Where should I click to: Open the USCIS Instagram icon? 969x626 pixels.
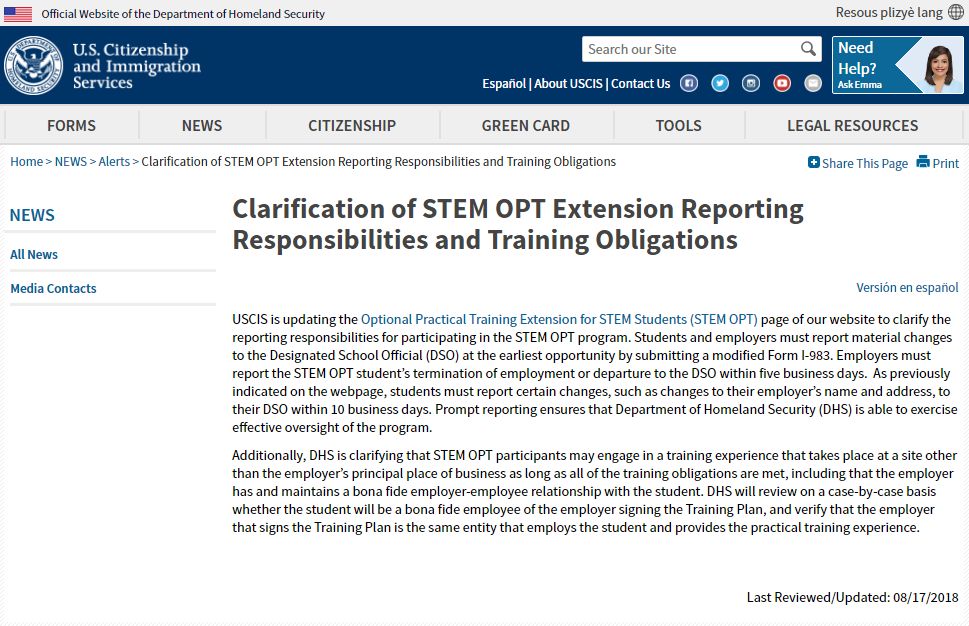tap(751, 84)
